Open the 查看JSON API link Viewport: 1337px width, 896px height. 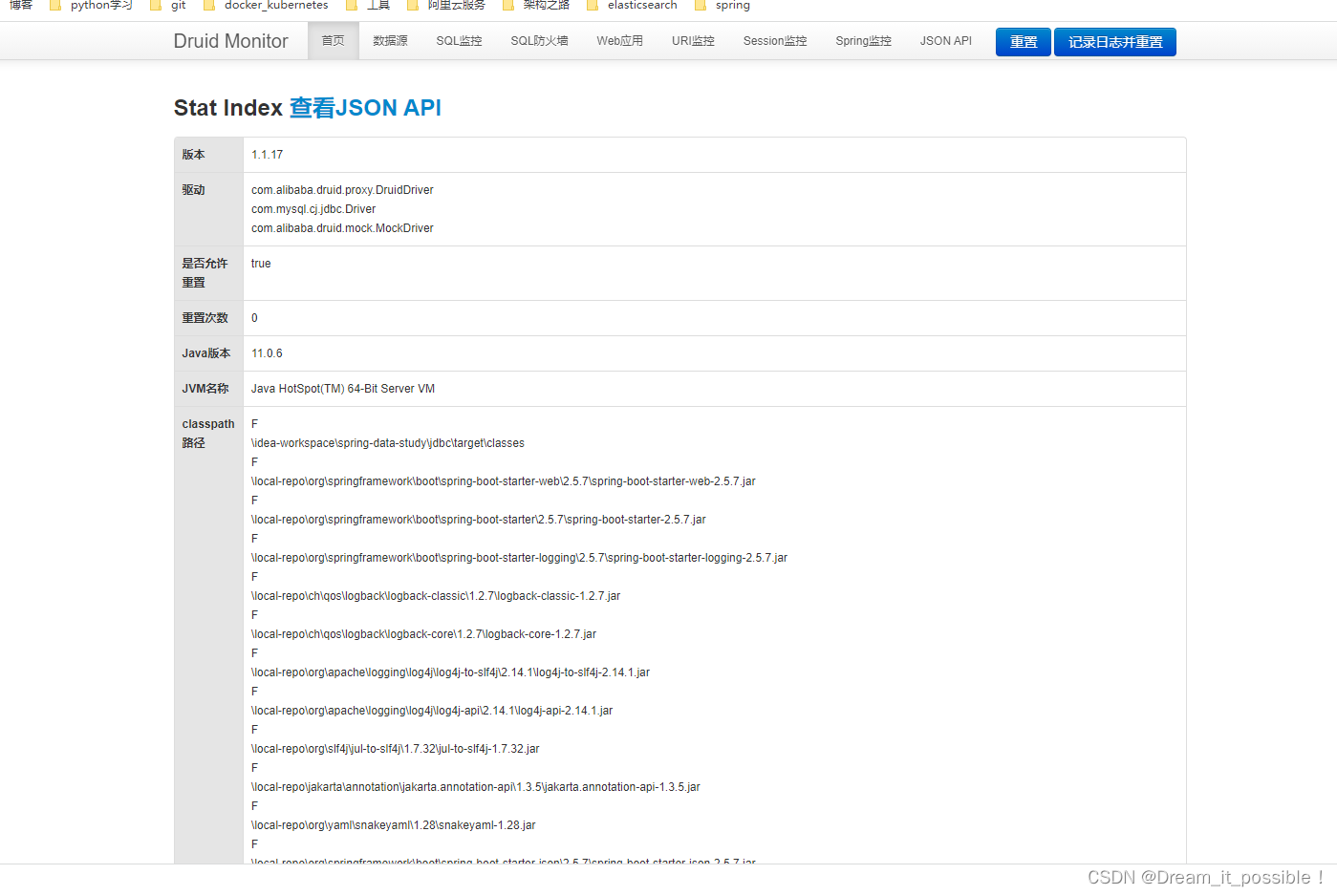tap(365, 108)
